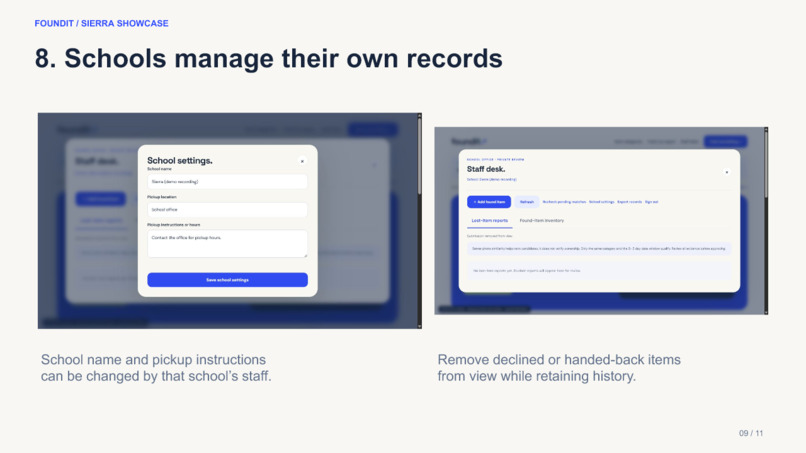Refresh the Staff desk records
Image resolution: width=806 pixels, height=453 pixels.
point(527,202)
